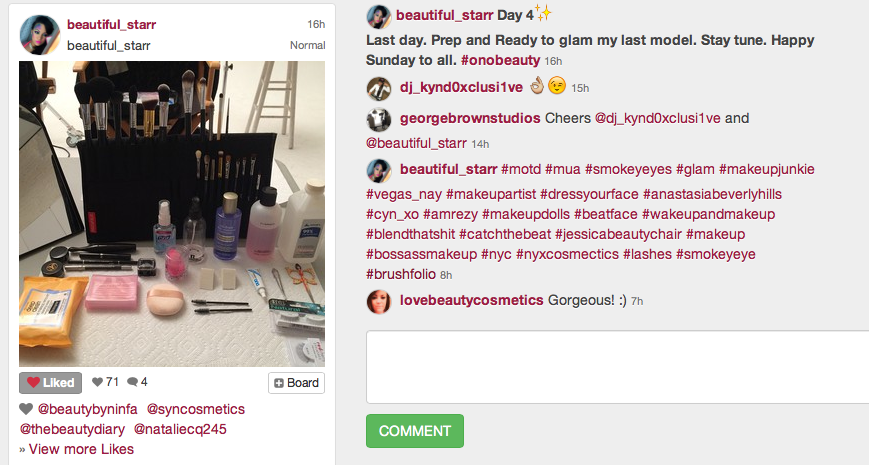Open the makeup brushes photo
This screenshot has height=465, width=869.
coord(172,214)
